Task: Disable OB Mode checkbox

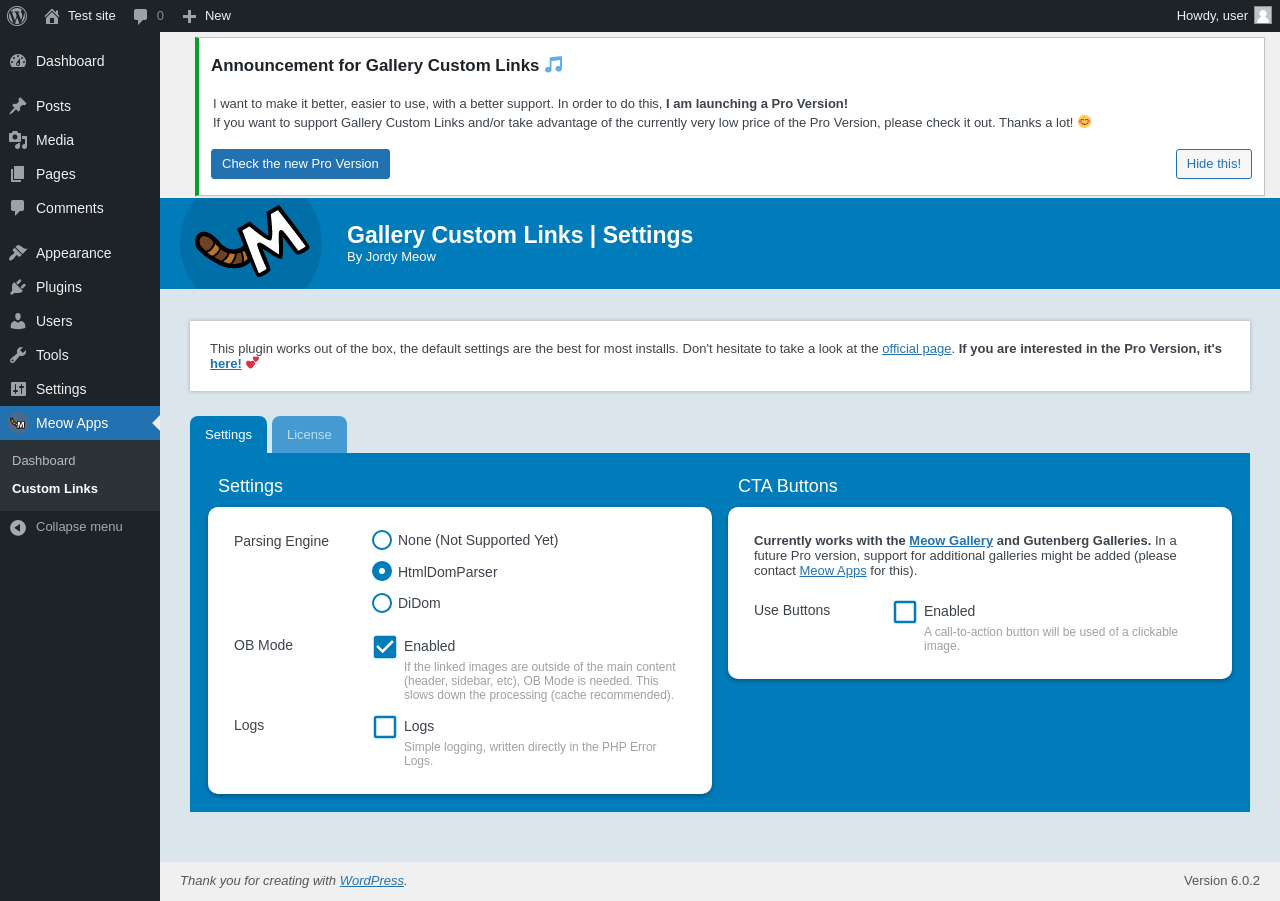Action: pyautogui.click(x=385, y=647)
